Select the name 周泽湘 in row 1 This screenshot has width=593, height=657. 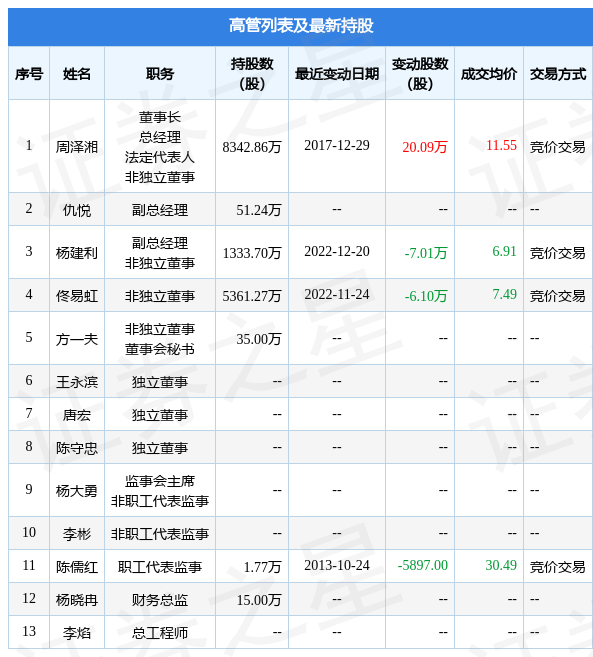[x=77, y=147]
